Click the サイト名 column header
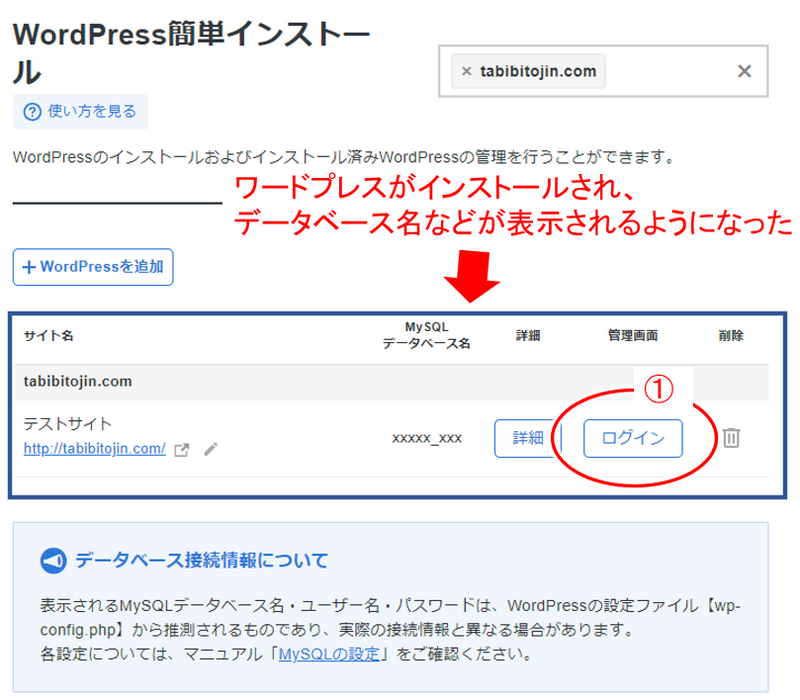This screenshot has width=800, height=700. 48,335
